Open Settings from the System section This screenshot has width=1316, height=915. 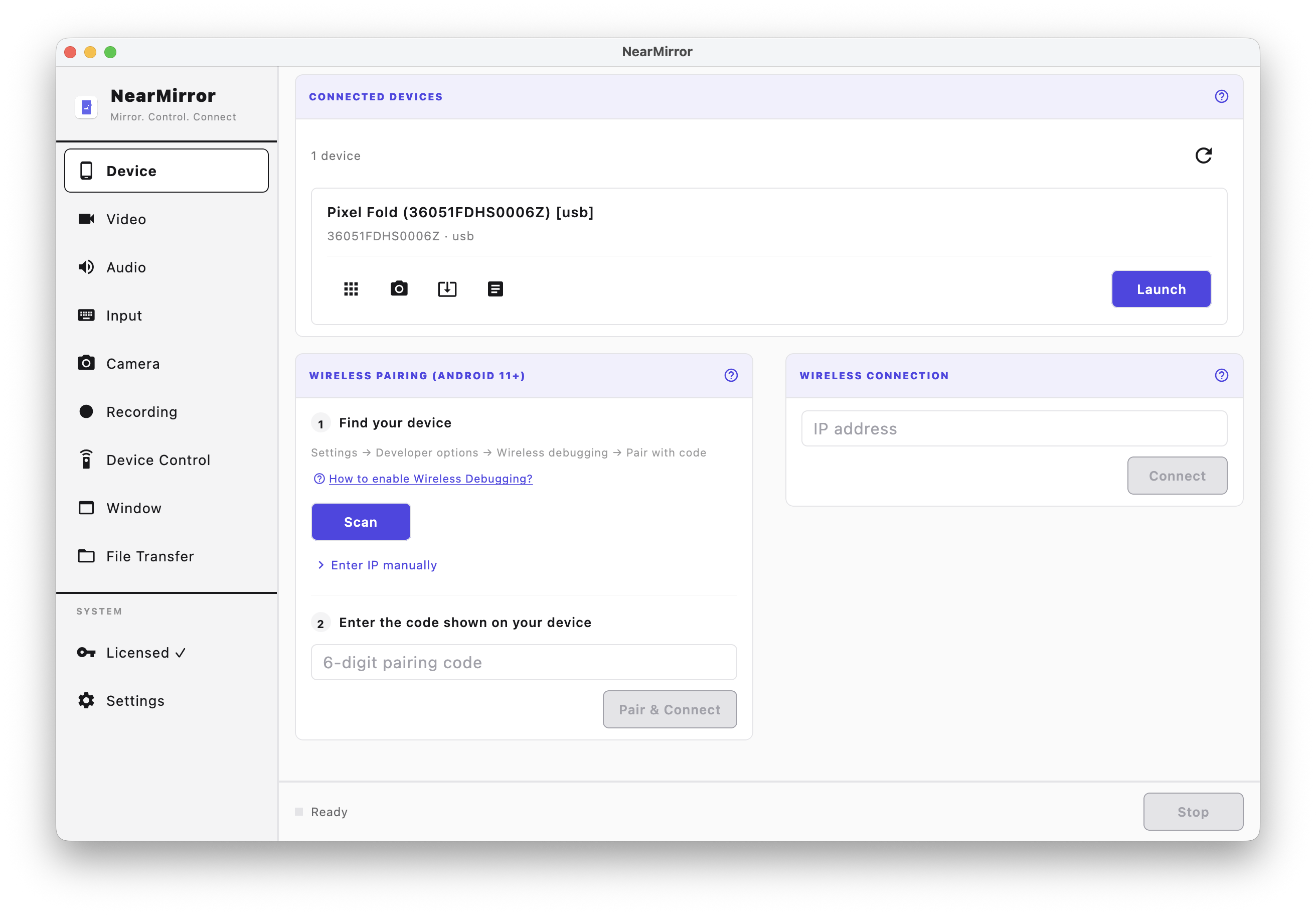tap(135, 701)
